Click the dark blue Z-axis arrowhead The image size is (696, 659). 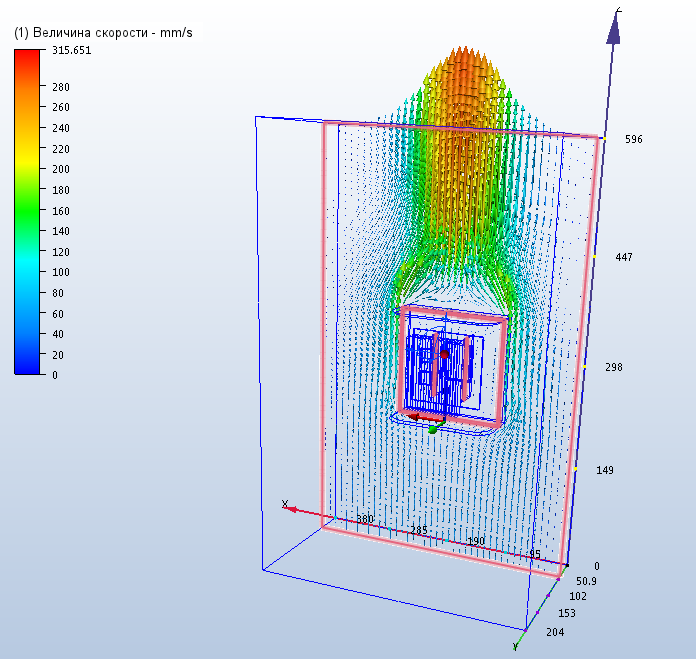[x=614, y=28]
